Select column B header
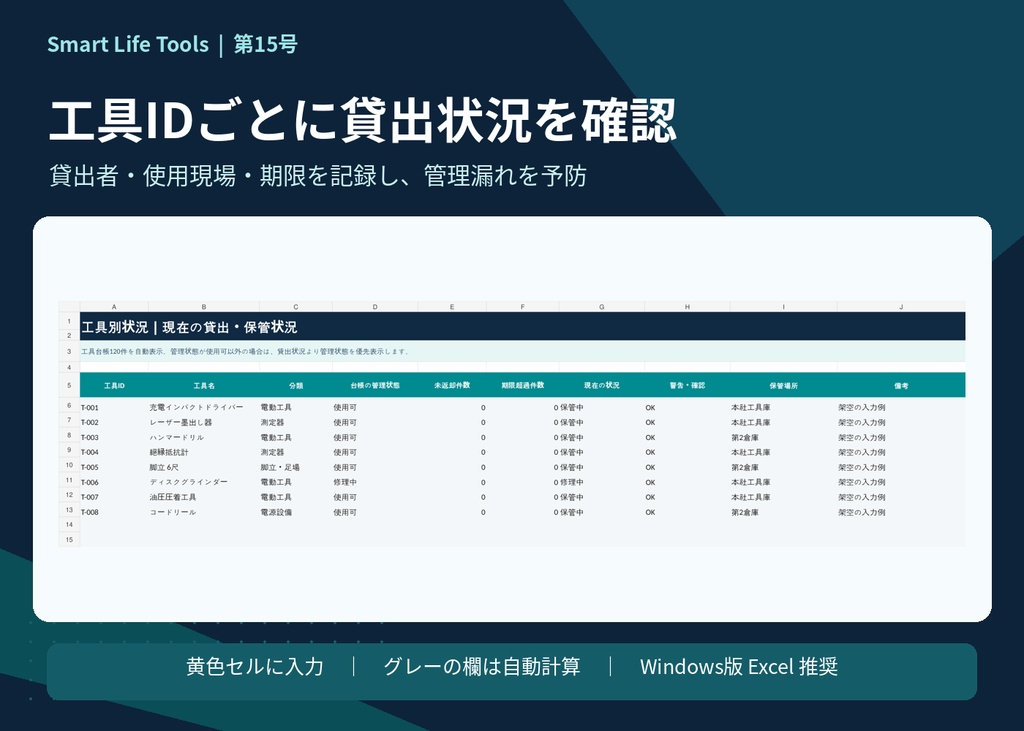1024x731 pixels. point(204,306)
